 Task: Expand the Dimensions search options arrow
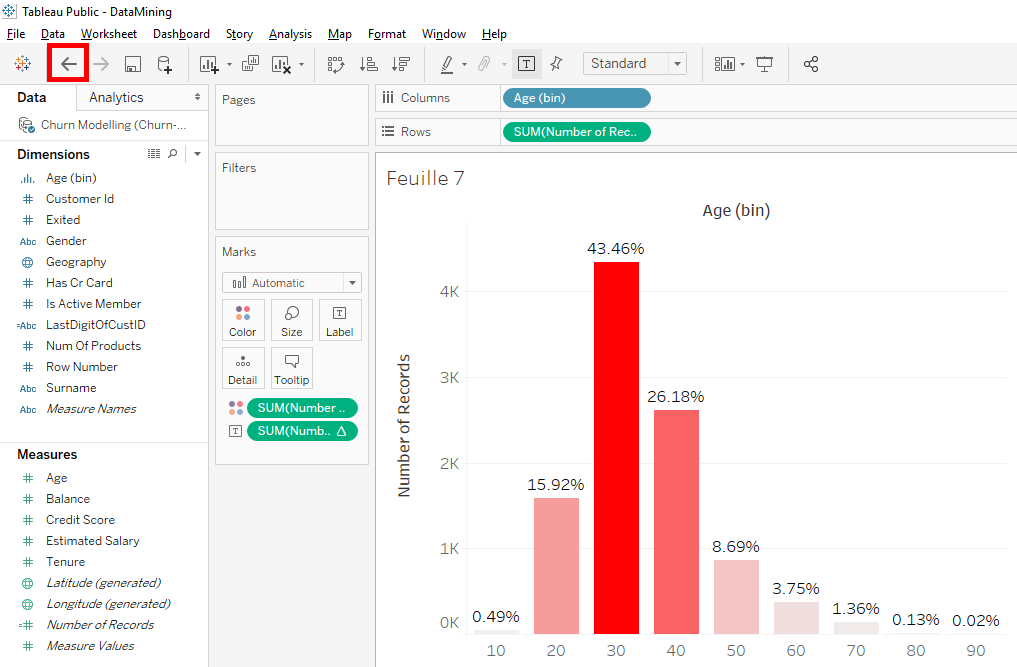196,154
